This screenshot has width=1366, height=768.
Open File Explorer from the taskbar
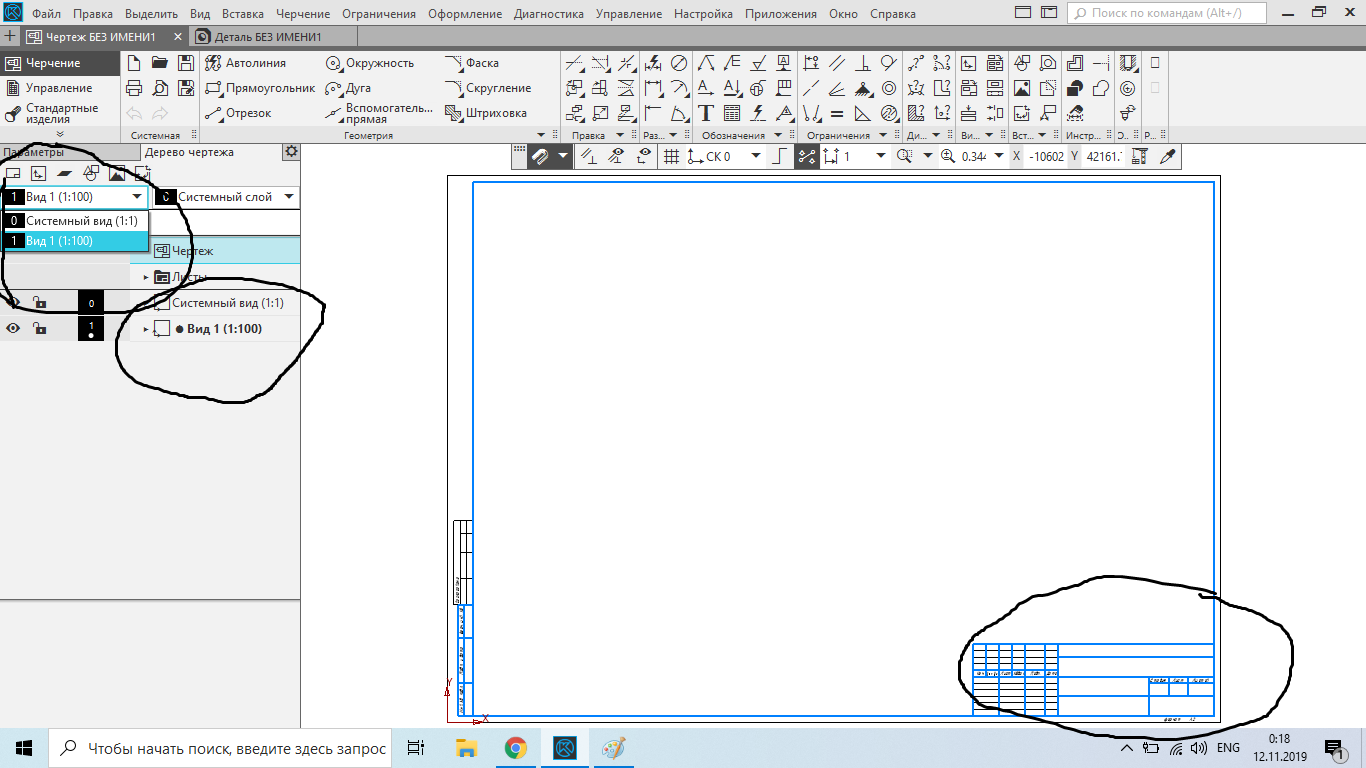pyautogui.click(x=466, y=747)
